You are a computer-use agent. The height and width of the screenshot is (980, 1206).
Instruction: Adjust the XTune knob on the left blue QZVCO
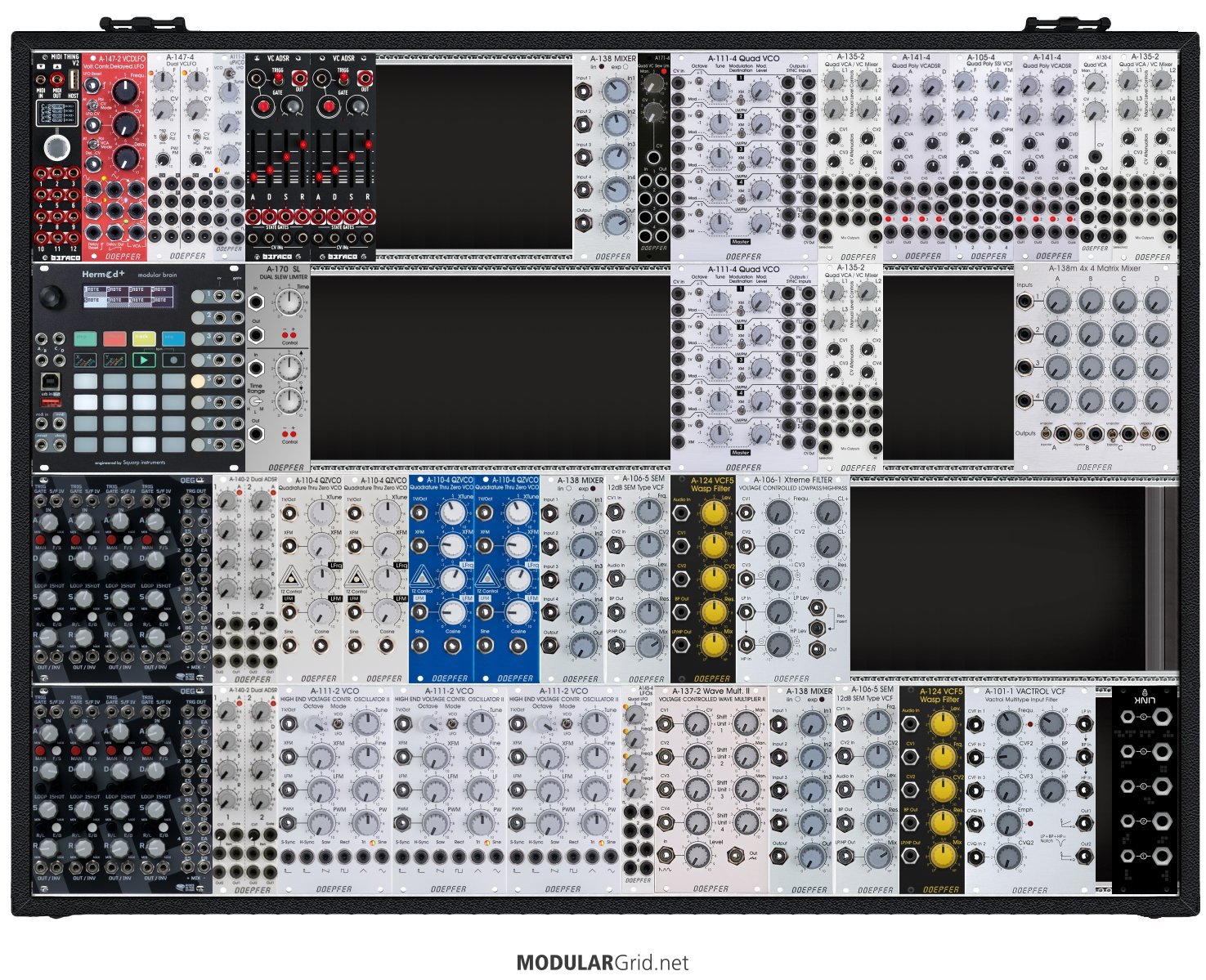pos(451,513)
